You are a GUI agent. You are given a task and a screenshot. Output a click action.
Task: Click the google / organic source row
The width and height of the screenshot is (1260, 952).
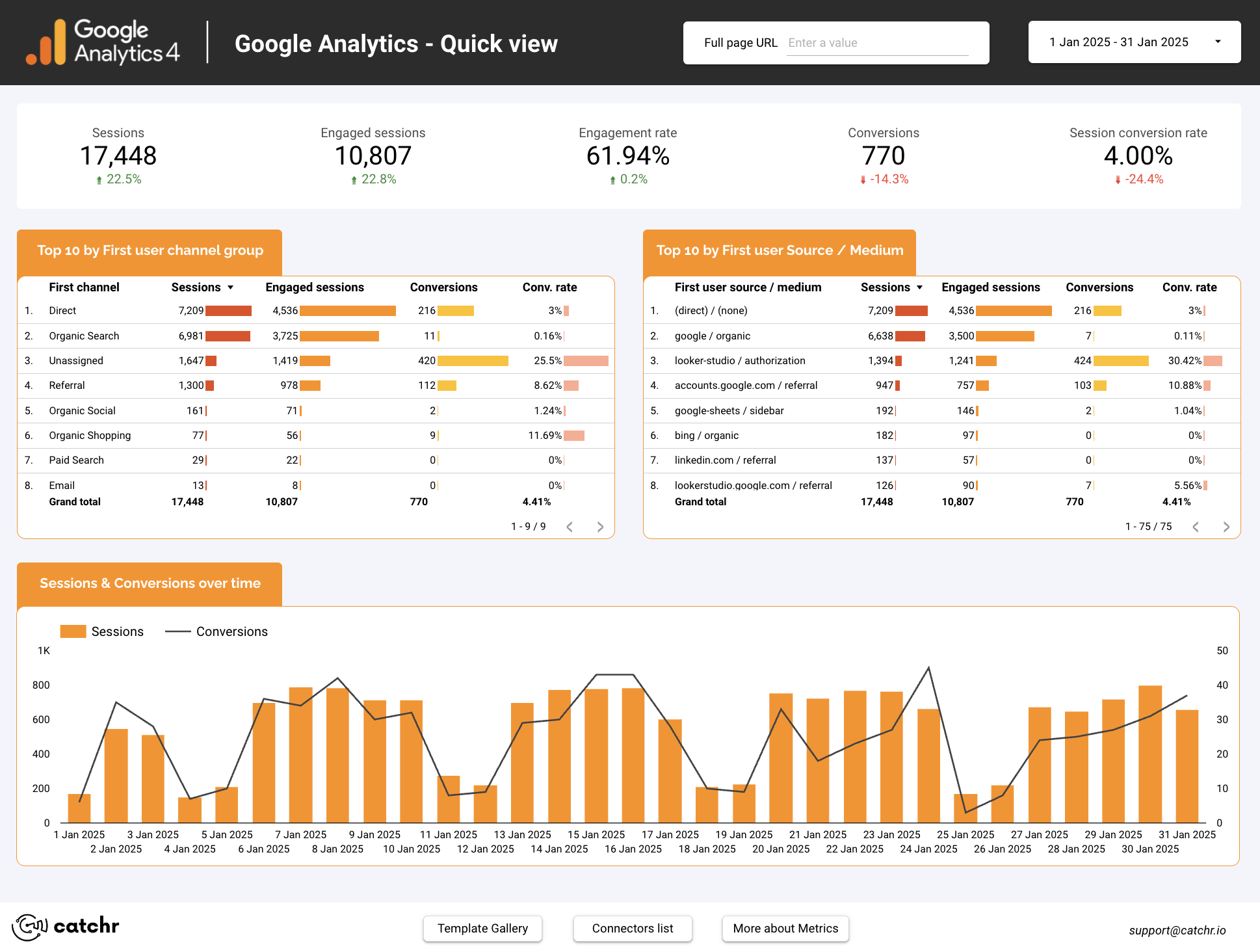712,336
